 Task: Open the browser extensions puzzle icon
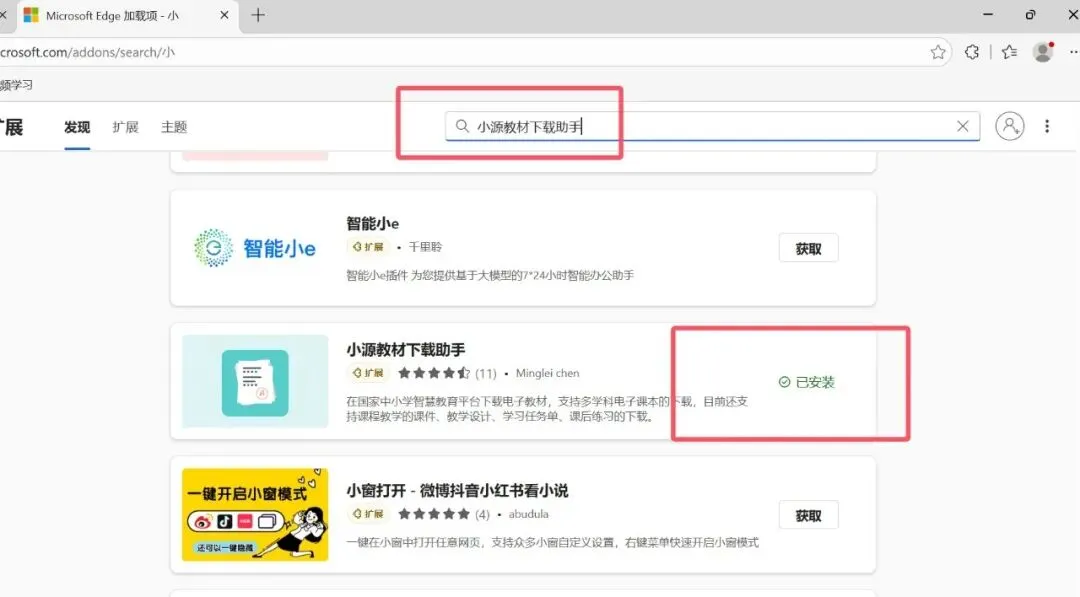(x=972, y=52)
